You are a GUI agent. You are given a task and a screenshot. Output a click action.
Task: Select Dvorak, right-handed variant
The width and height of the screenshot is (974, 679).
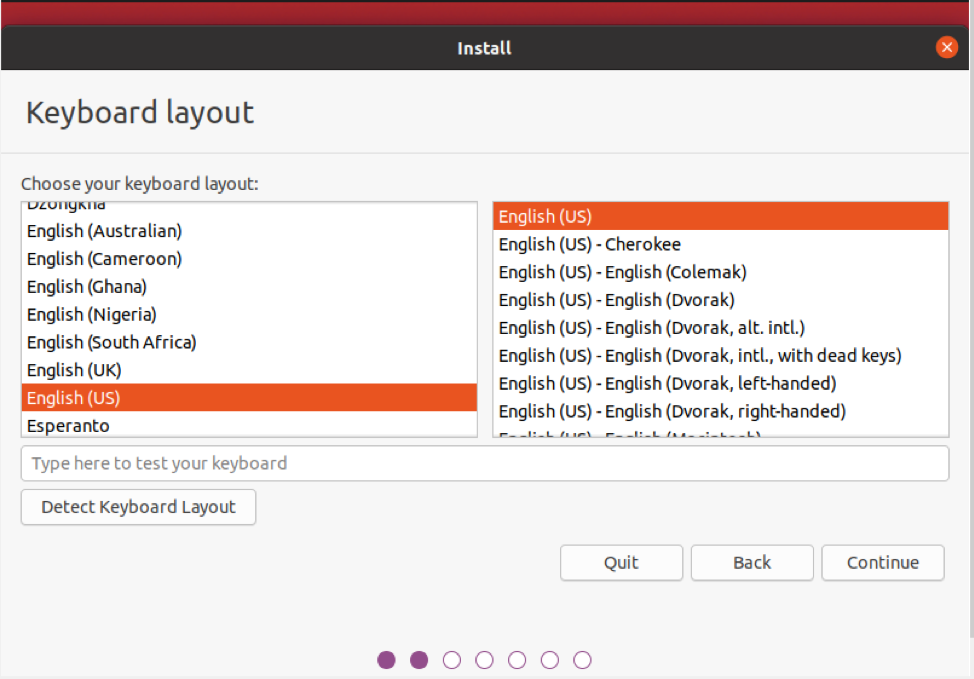(x=671, y=411)
